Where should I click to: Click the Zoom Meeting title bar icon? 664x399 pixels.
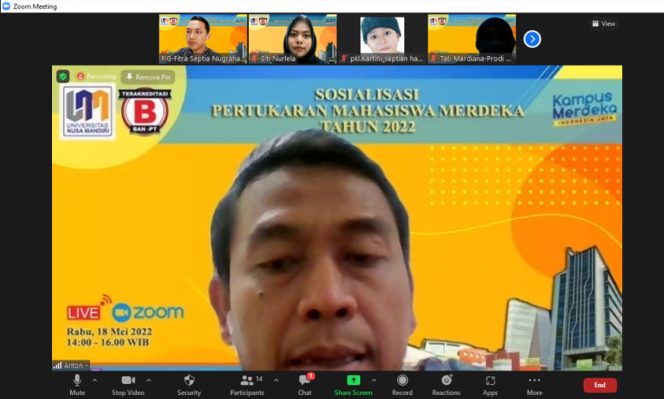6,6
